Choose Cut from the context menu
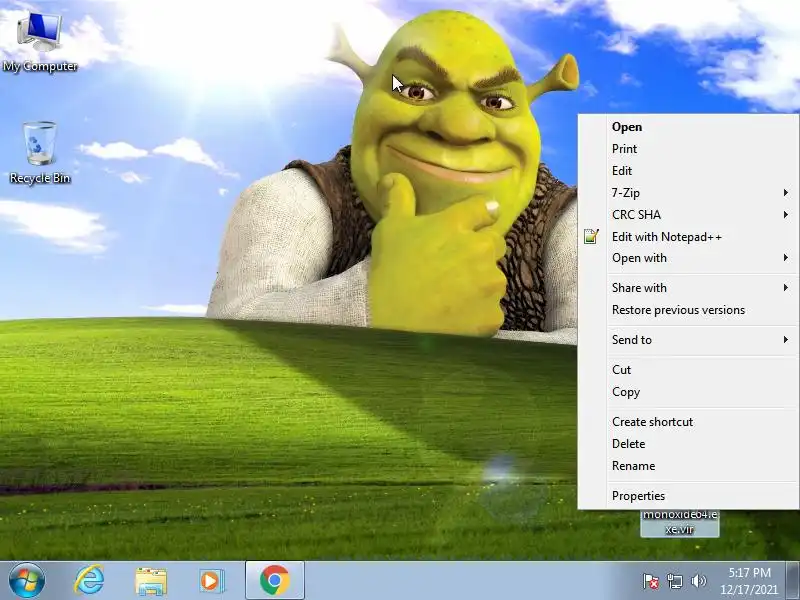 pos(688,369)
